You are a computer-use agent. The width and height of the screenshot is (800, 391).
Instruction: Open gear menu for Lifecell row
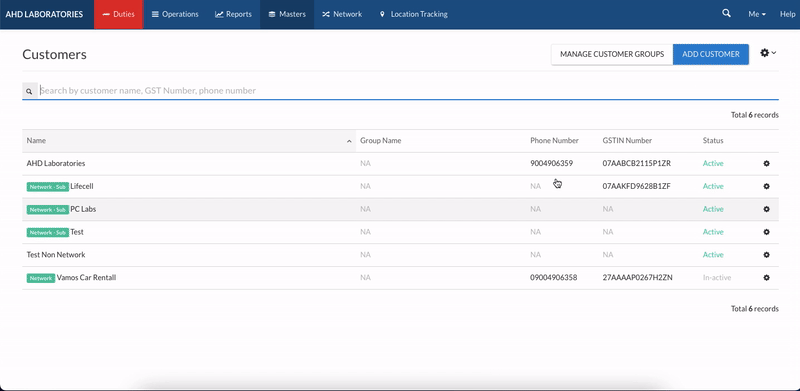click(766, 186)
